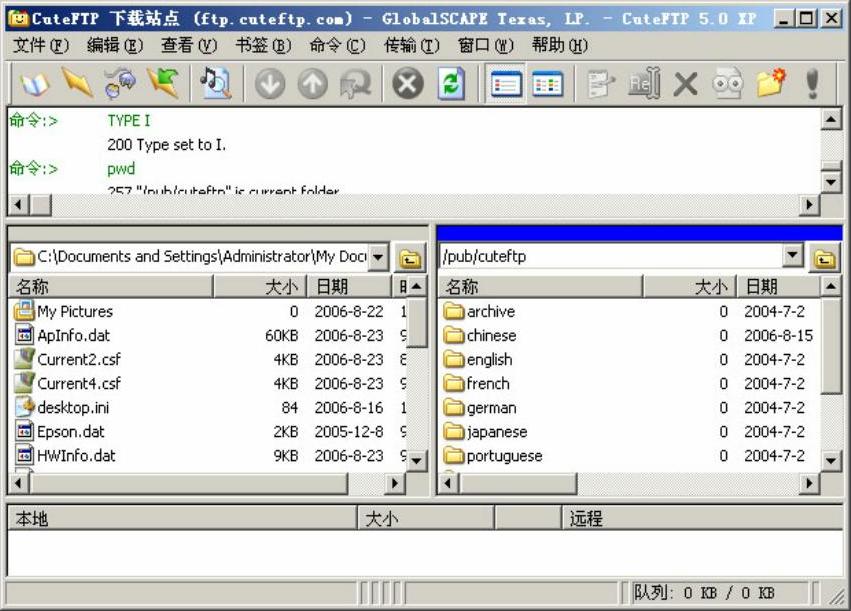Click the greyed transfer-retry arrow icon
Viewport: 851px width, 611px height.
[355, 84]
